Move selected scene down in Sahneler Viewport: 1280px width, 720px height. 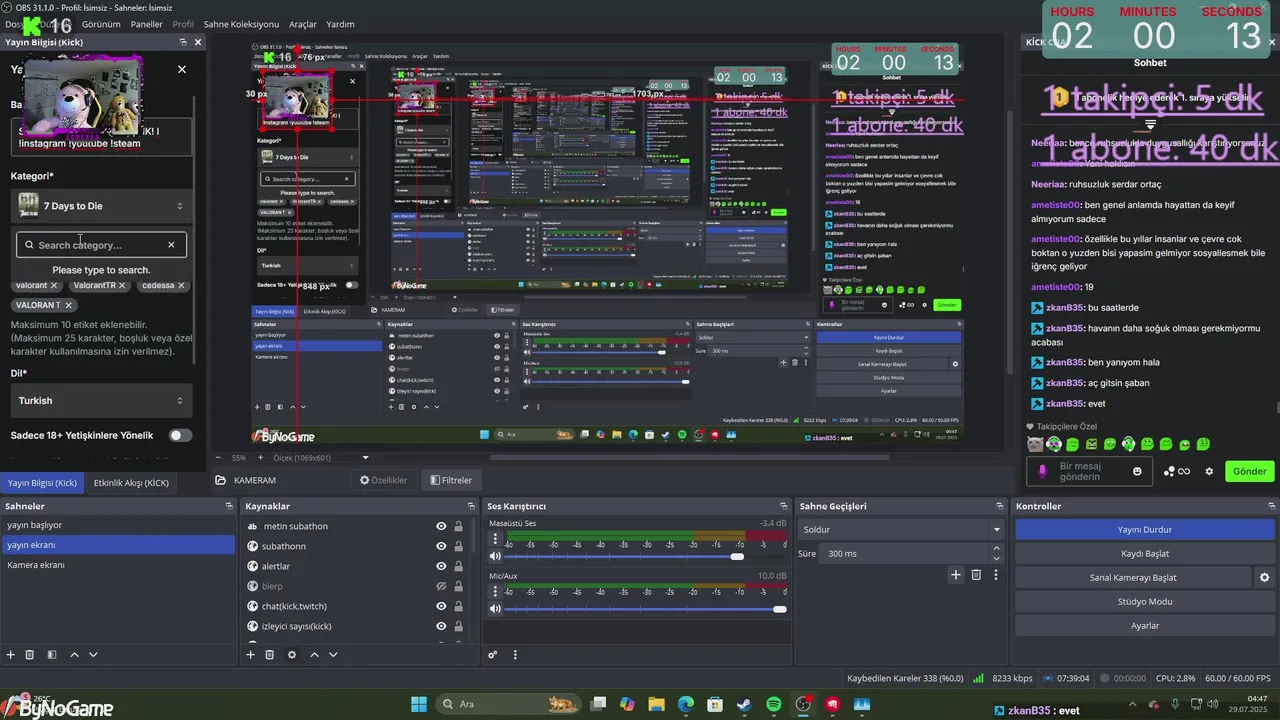click(93, 655)
